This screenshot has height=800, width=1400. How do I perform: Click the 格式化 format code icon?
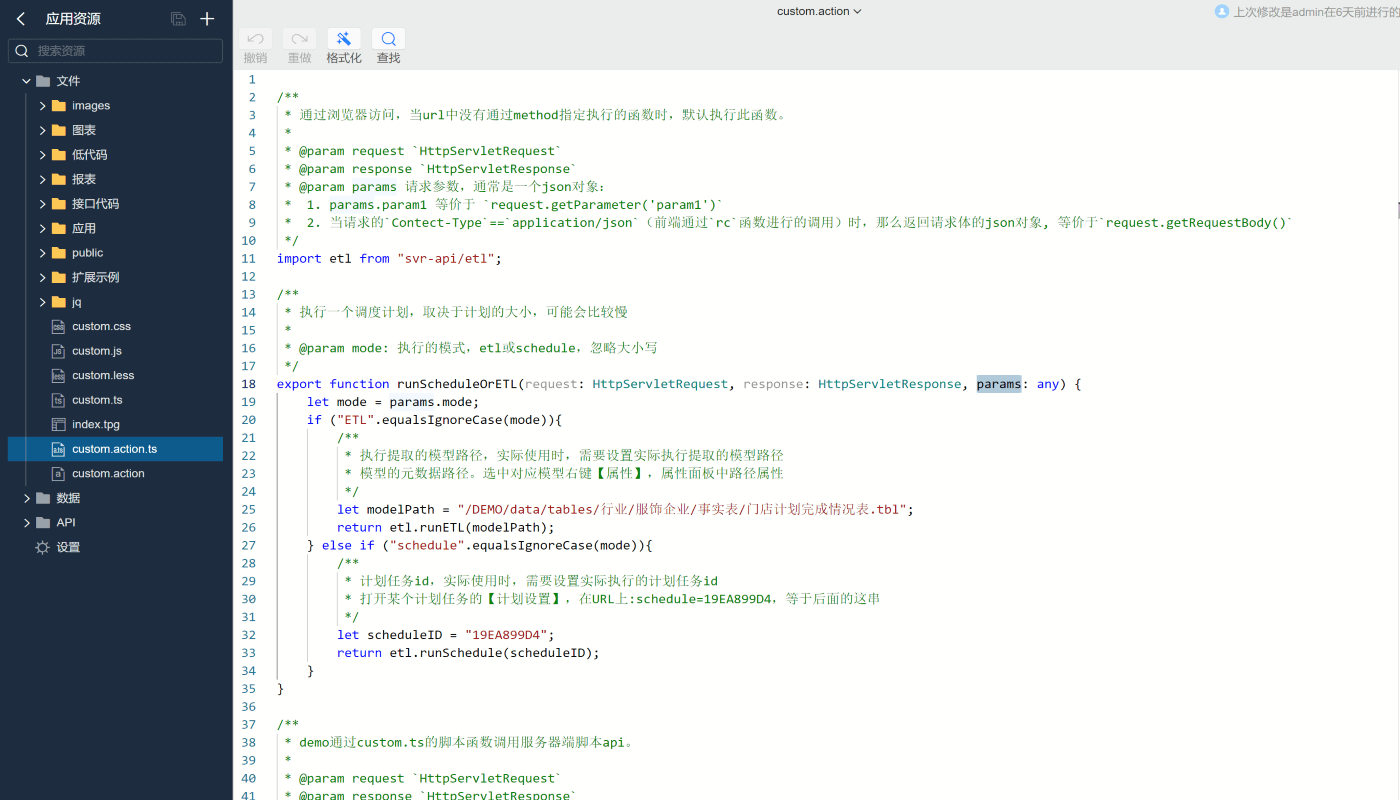coord(344,39)
